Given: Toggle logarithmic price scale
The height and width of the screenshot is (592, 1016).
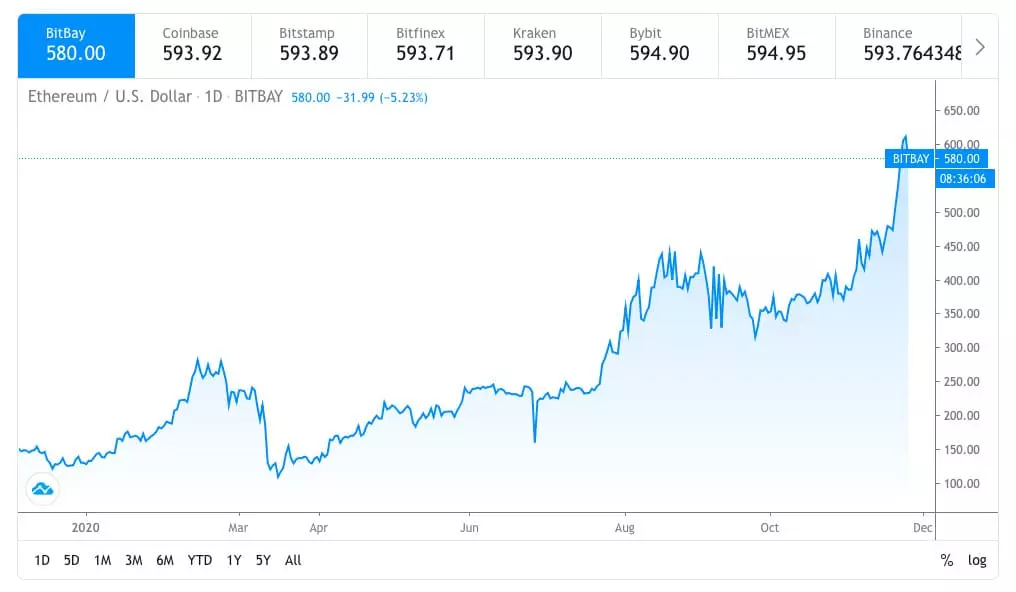Looking at the screenshot, I should click(976, 560).
